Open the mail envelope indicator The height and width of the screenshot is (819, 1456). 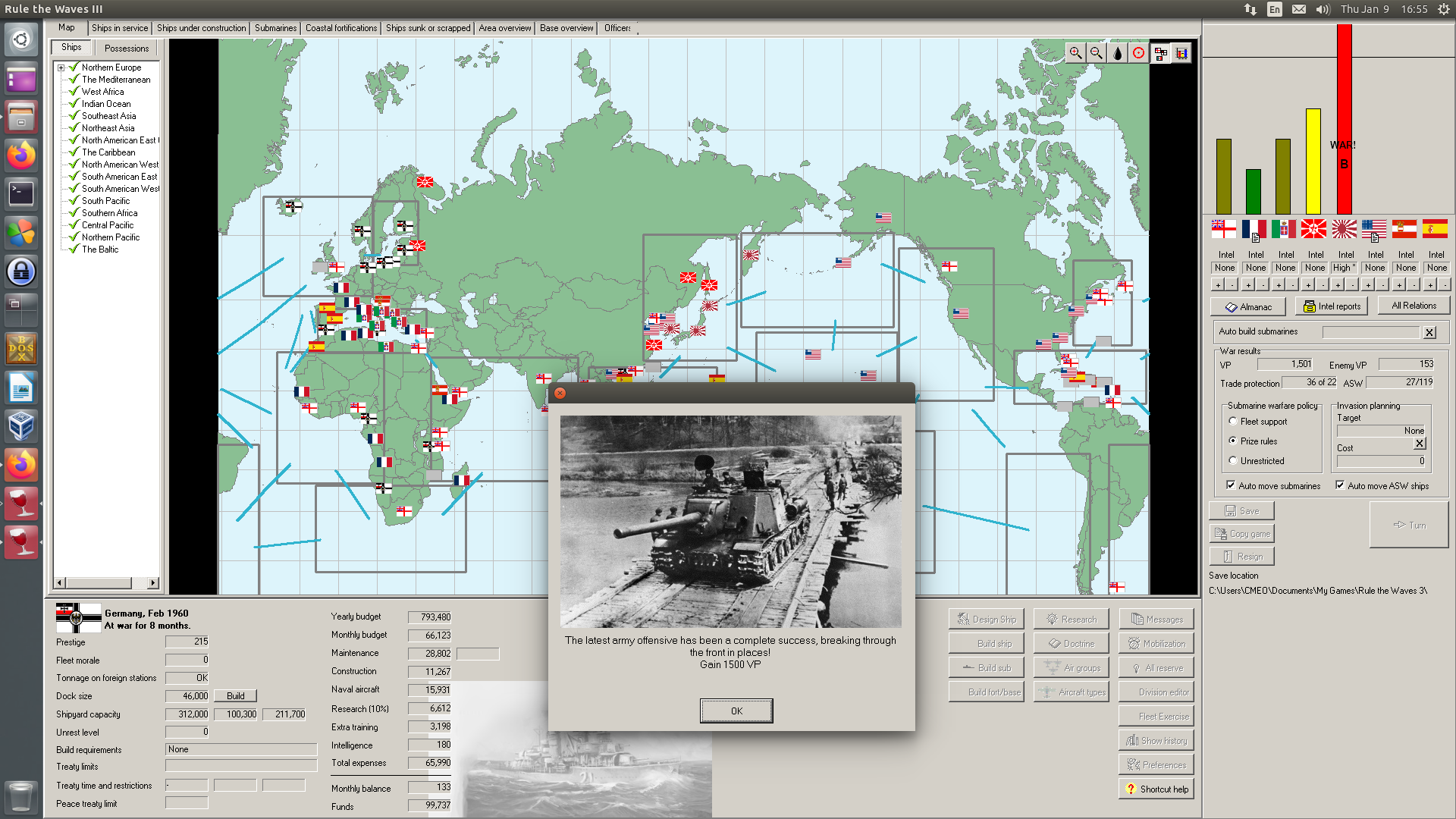pyautogui.click(x=1299, y=9)
